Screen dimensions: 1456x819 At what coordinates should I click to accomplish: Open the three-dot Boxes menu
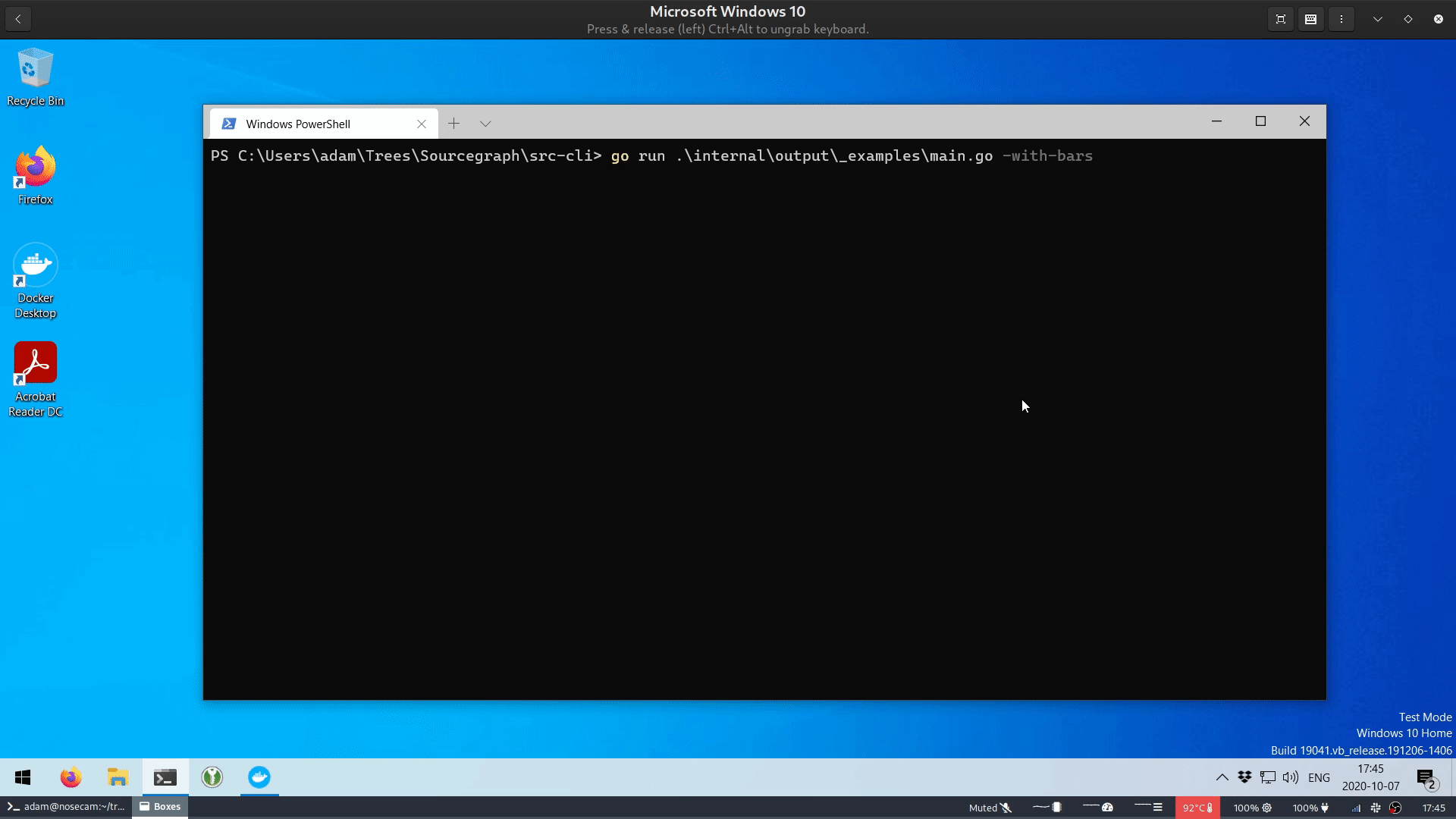click(1341, 19)
